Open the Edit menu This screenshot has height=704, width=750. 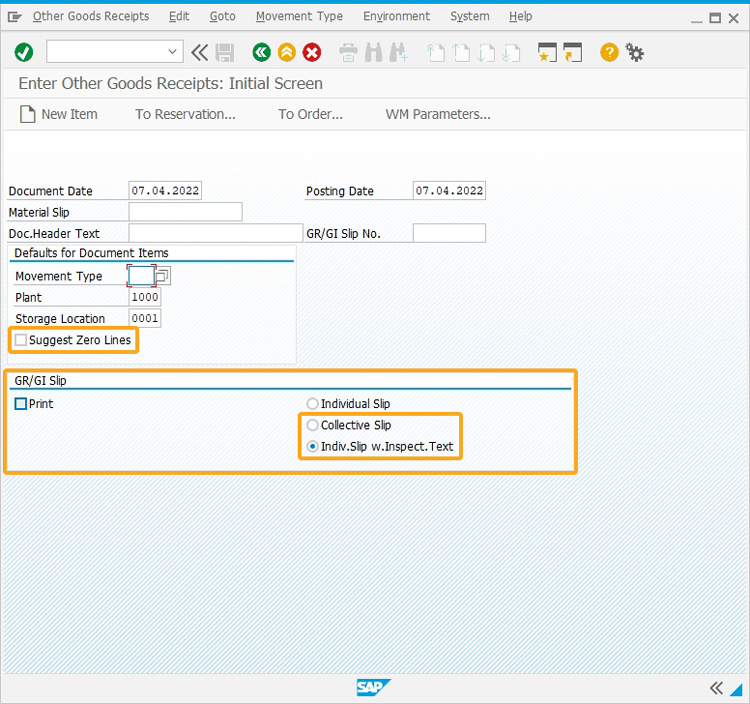tap(179, 16)
